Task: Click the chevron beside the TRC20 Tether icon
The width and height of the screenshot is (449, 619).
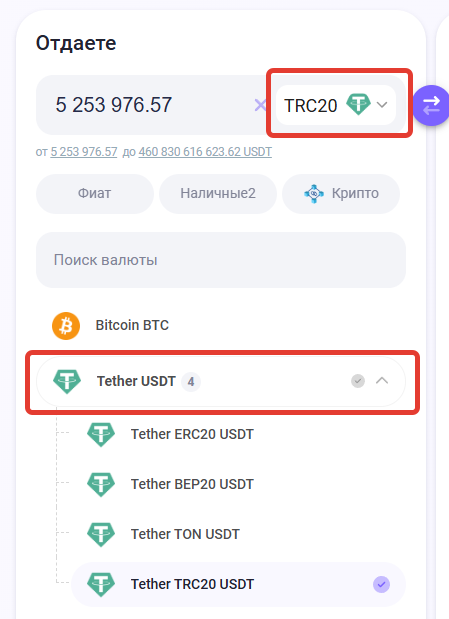Action: coord(382,105)
